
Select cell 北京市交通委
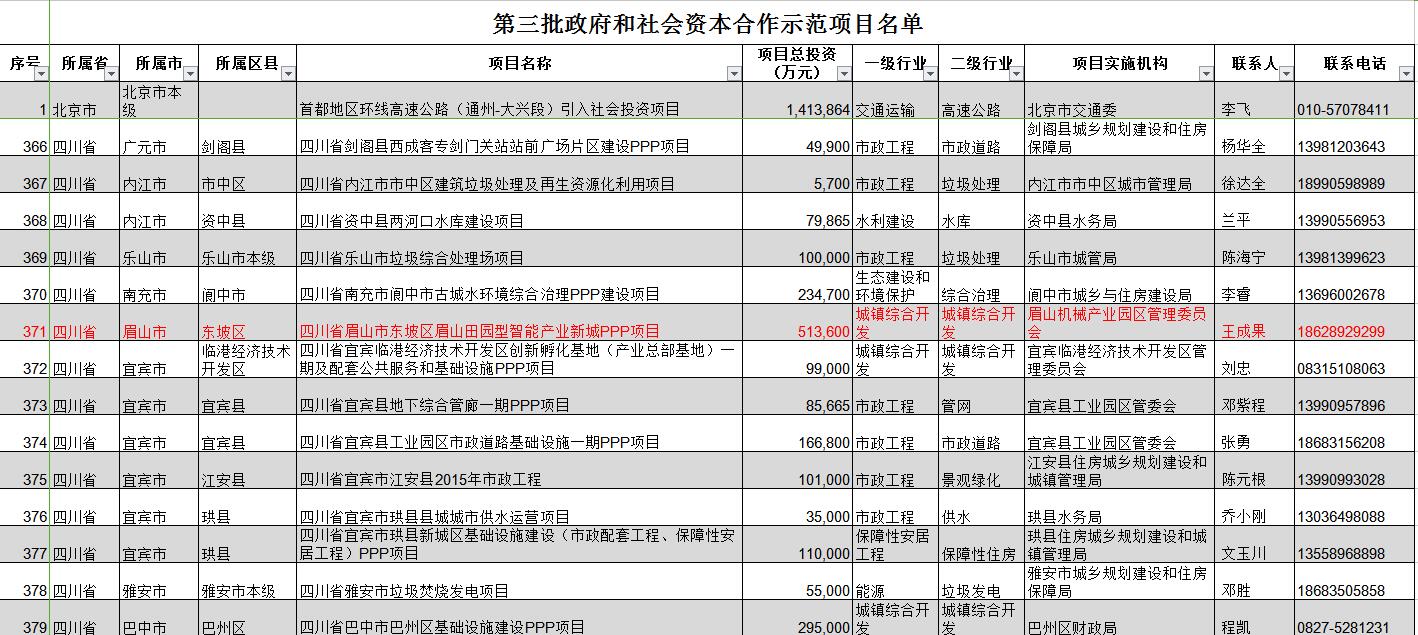[x=1120, y=101]
